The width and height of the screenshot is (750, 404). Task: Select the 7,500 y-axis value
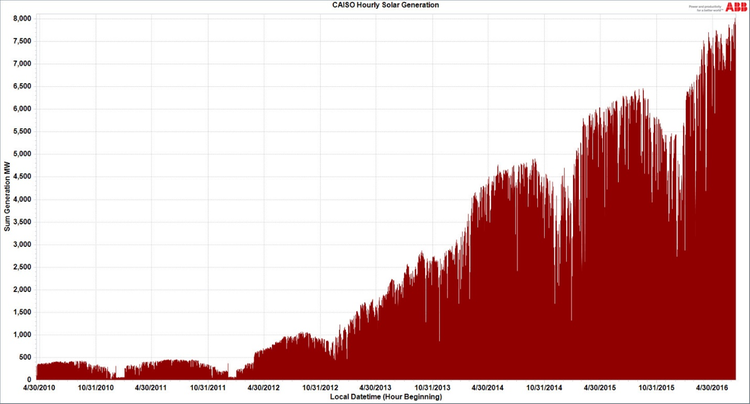22,41
